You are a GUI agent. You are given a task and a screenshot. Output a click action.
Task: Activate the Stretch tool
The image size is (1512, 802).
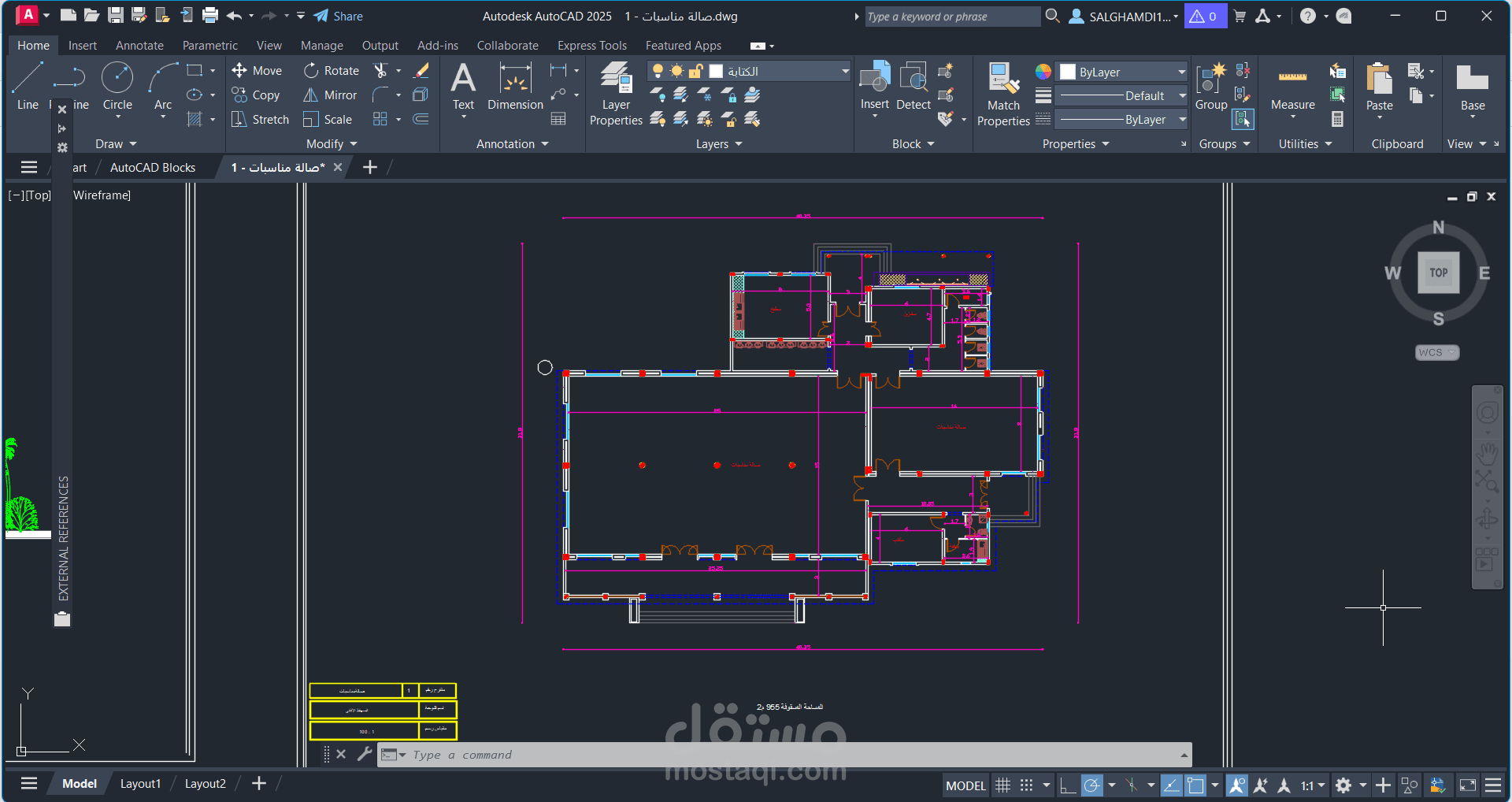(261, 120)
